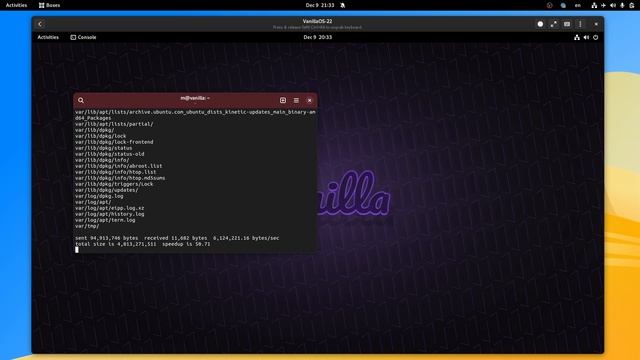
Task: Open the Console hamburger menu
Action: click(296, 100)
